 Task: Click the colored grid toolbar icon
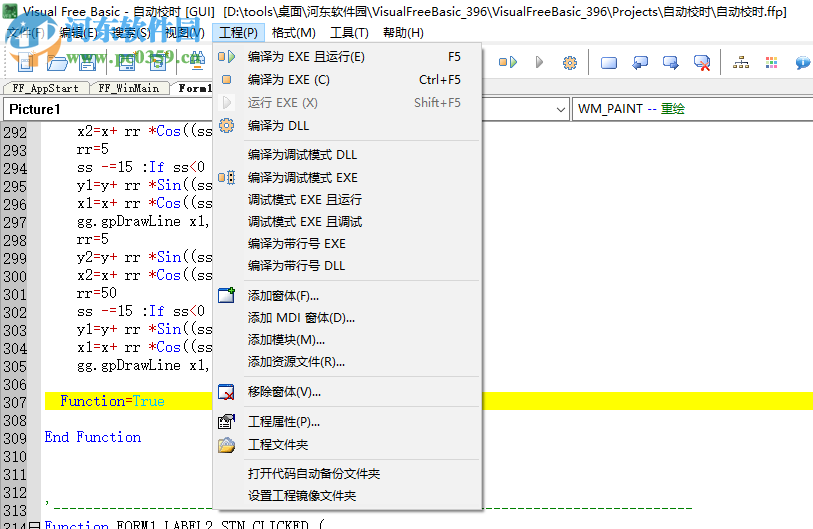(x=772, y=63)
